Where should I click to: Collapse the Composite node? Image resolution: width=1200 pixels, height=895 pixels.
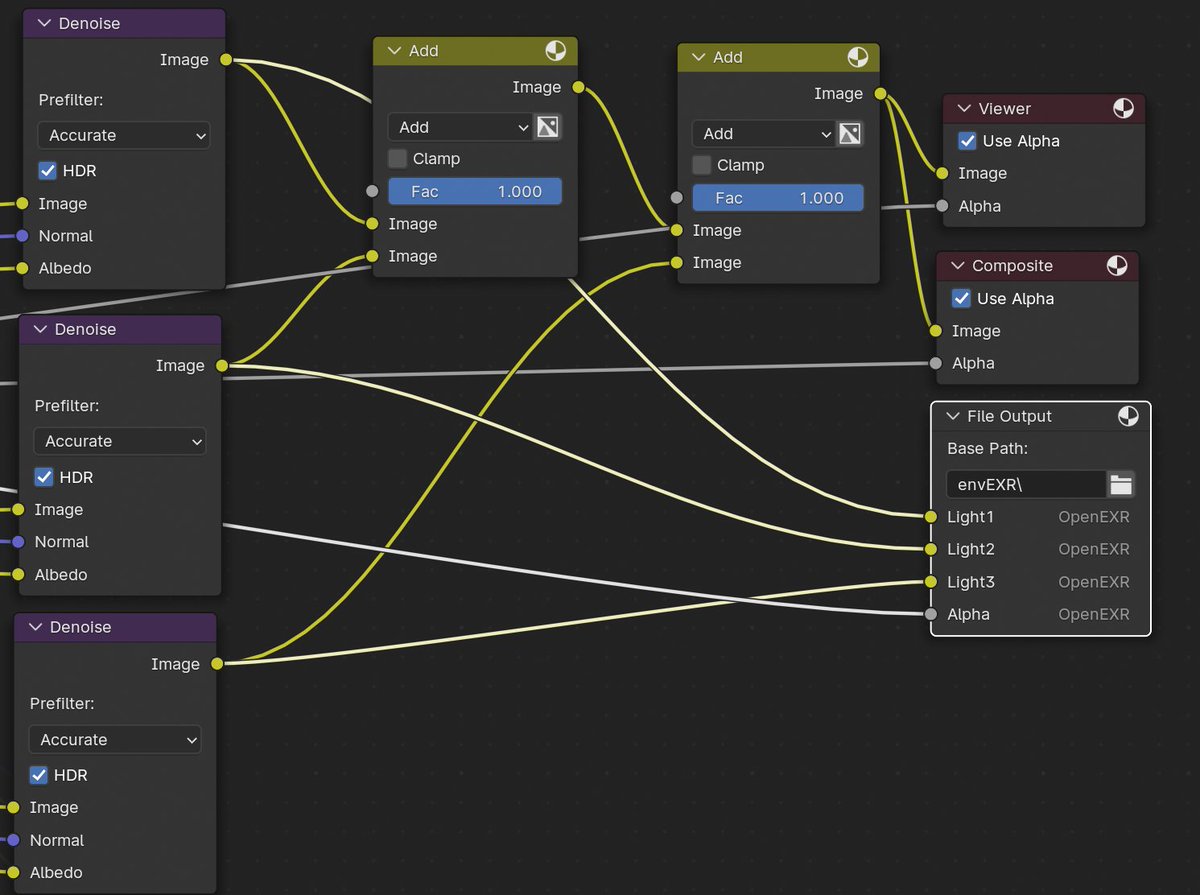click(x=957, y=265)
